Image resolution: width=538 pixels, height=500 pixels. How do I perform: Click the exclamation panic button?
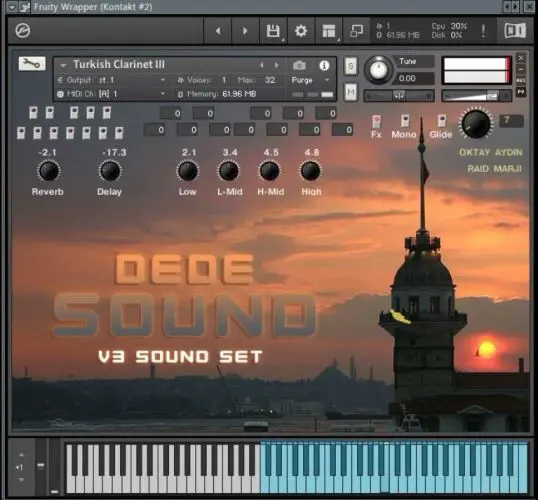tap(483, 31)
